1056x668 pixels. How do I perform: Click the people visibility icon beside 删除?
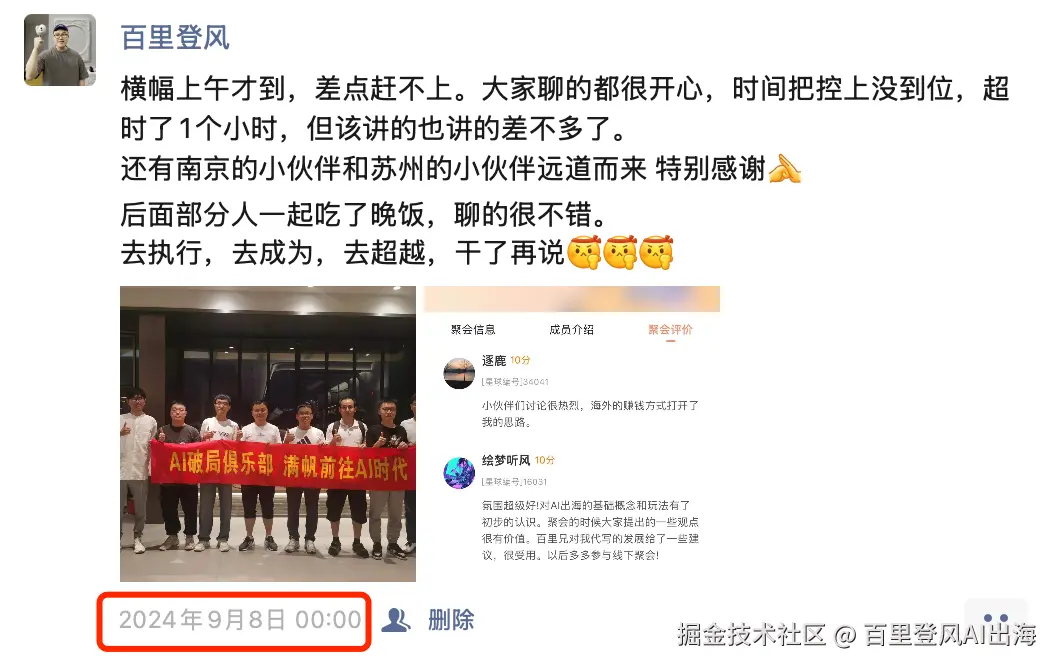tap(396, 620)
